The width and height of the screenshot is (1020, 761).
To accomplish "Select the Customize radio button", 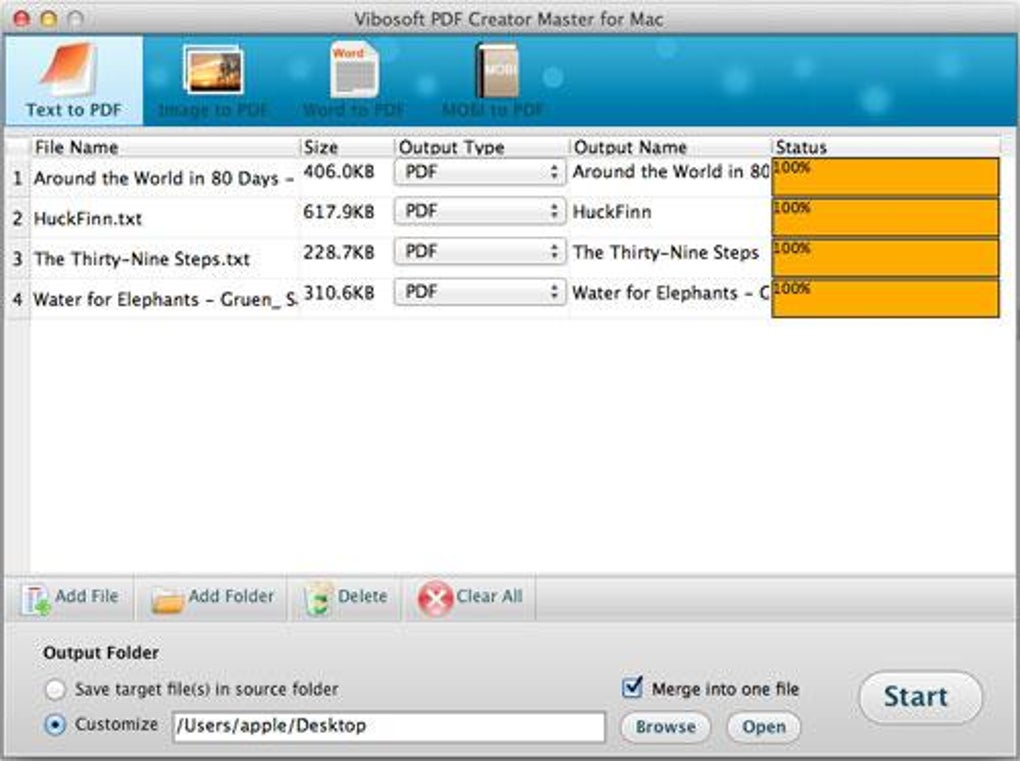I will (x=55, y=725).
